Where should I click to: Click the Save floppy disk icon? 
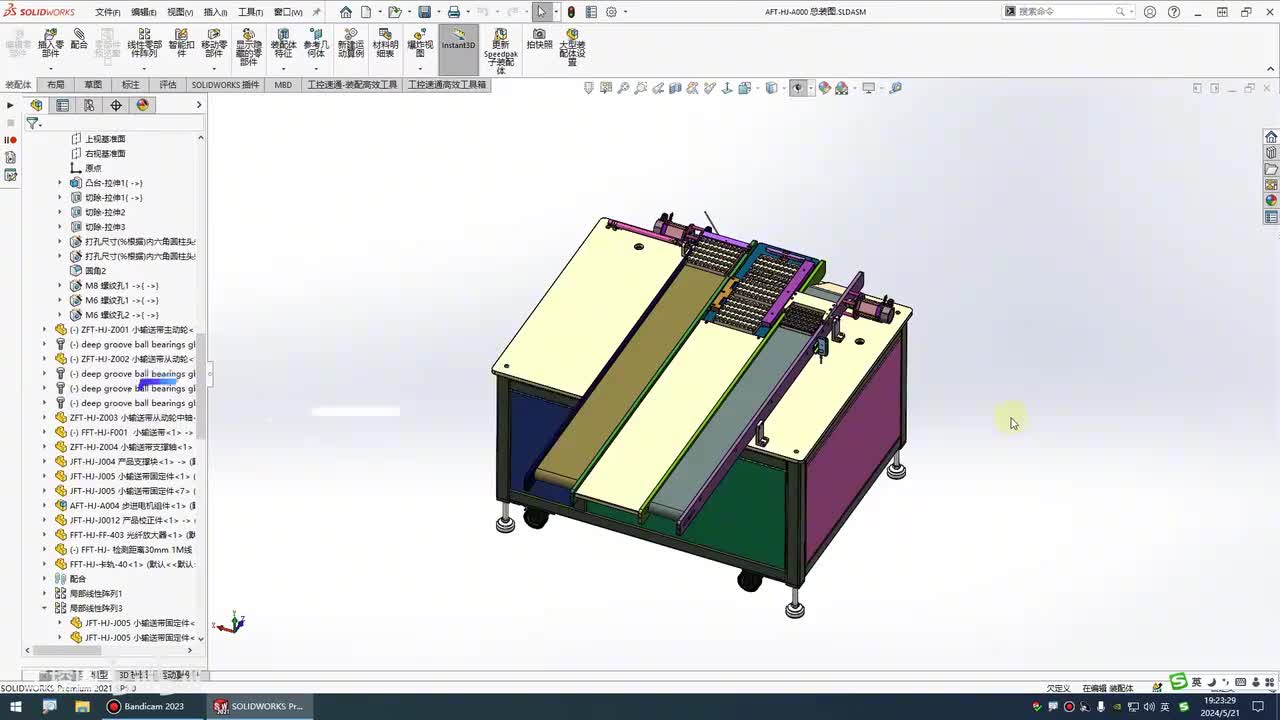[x=425, y=12]
